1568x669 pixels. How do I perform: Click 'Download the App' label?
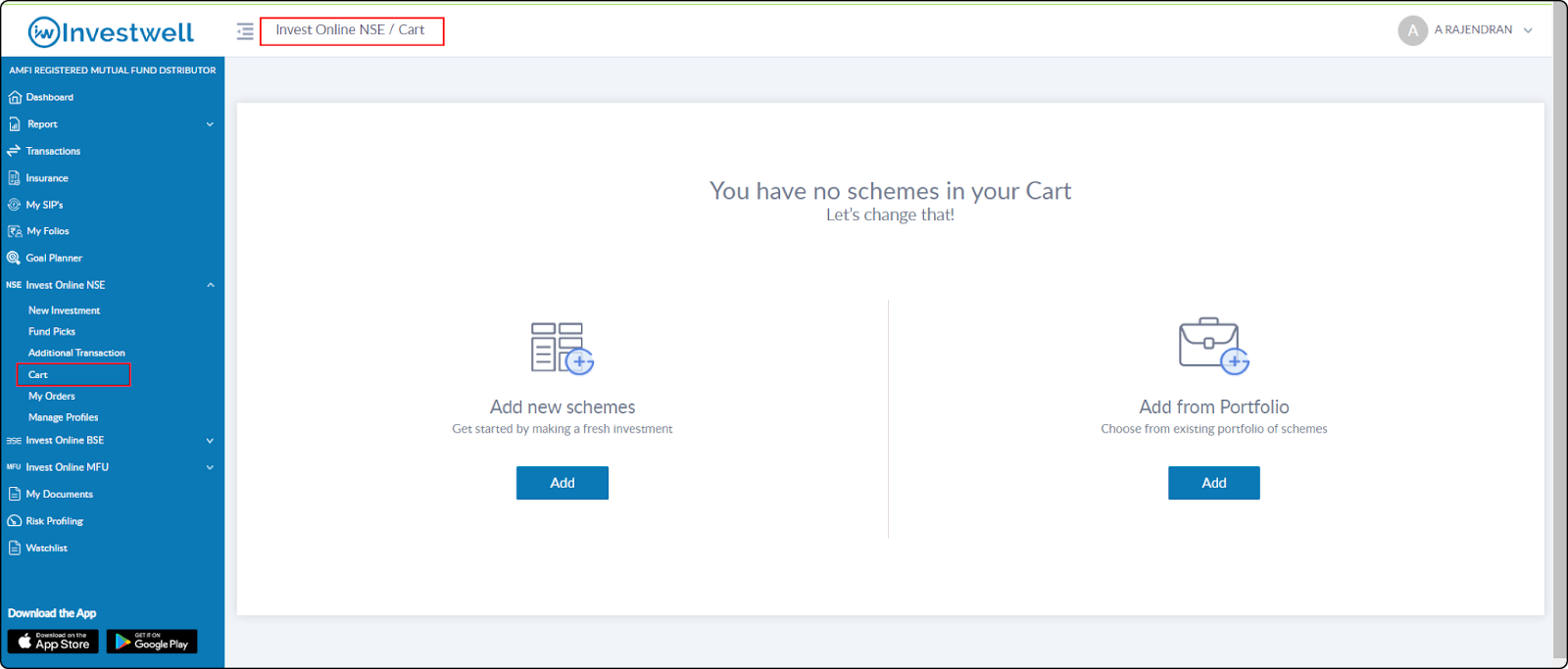pos(52,613)
